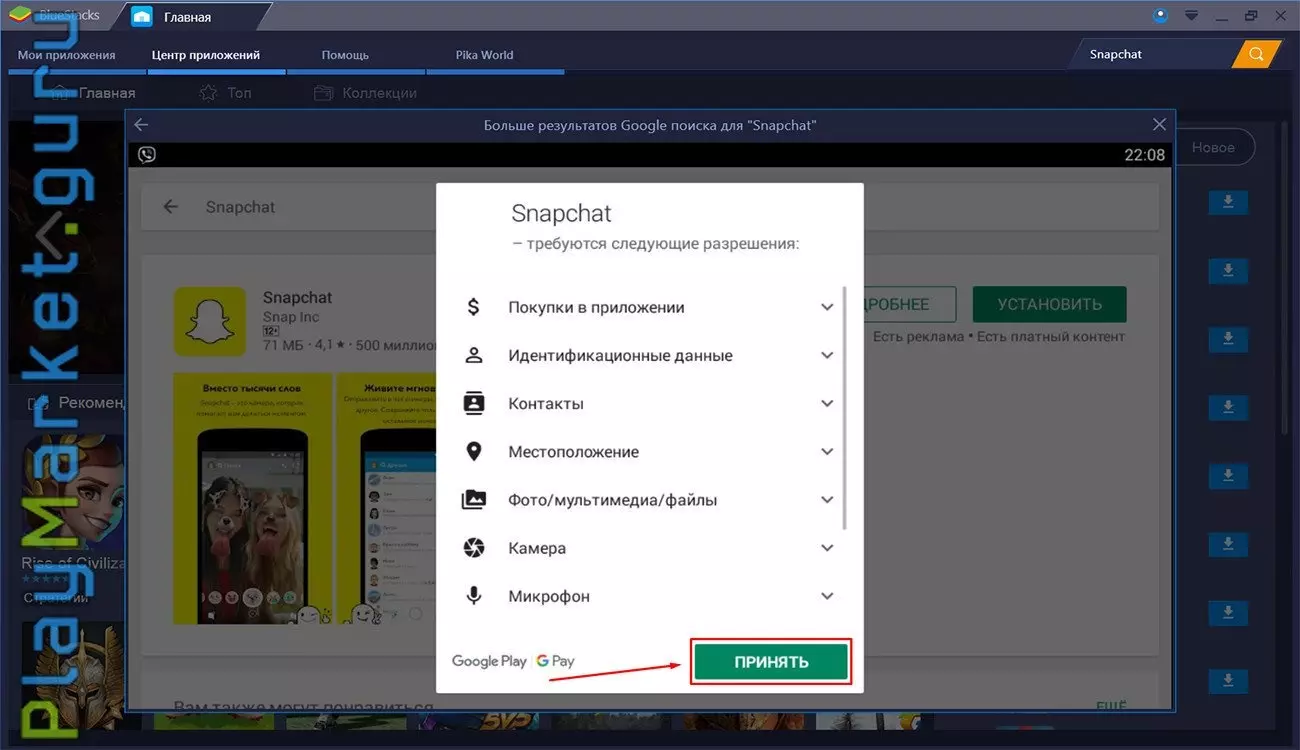The height and width of the screenshot is (750, 1300).
Task: Open the Pika World tab
Action: click(x=484, y=55)
